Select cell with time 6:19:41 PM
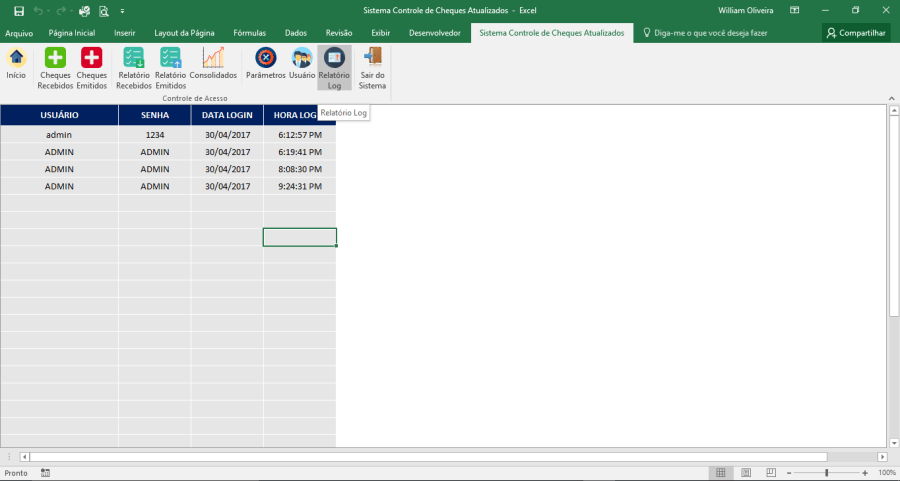The image size is (900, 481). (300, 152)
